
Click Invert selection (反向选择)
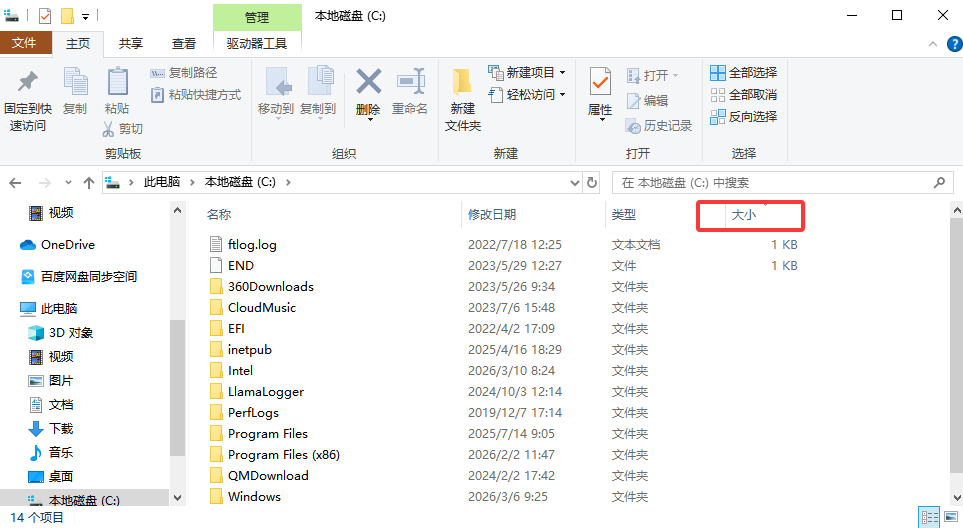[744, 117]
